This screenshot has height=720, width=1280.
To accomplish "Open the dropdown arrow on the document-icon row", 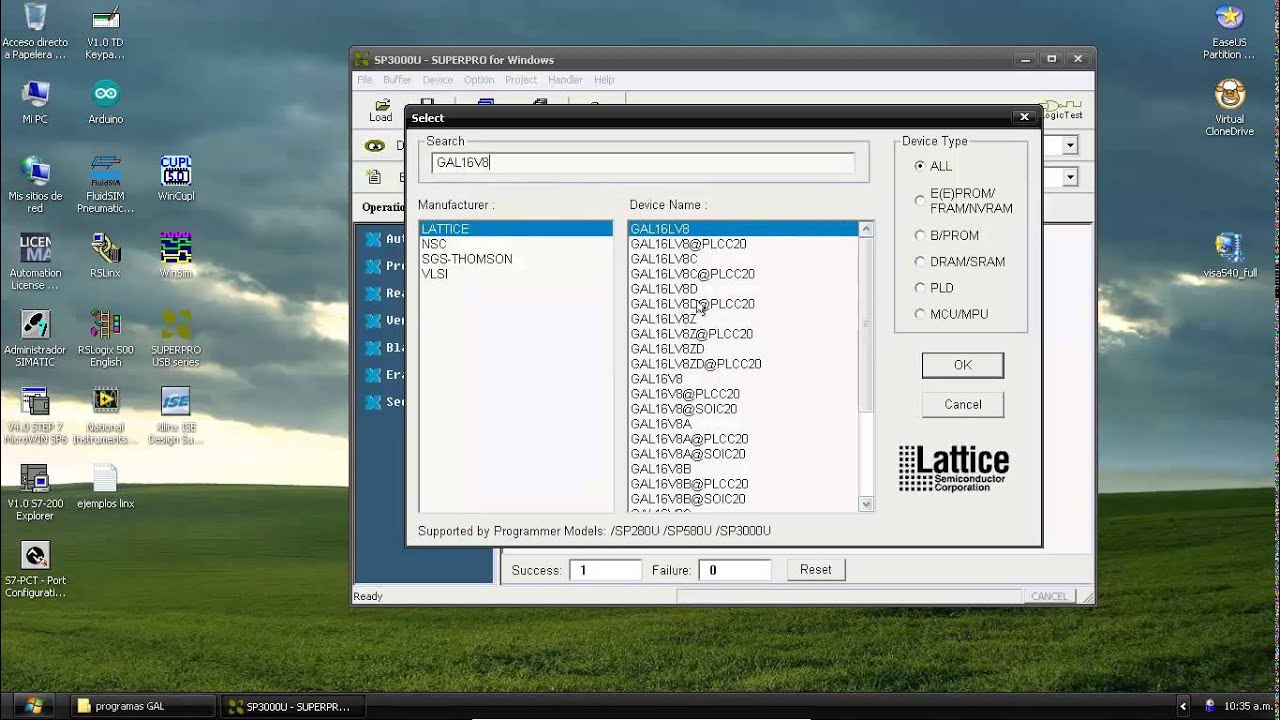I will [1070, 177].
